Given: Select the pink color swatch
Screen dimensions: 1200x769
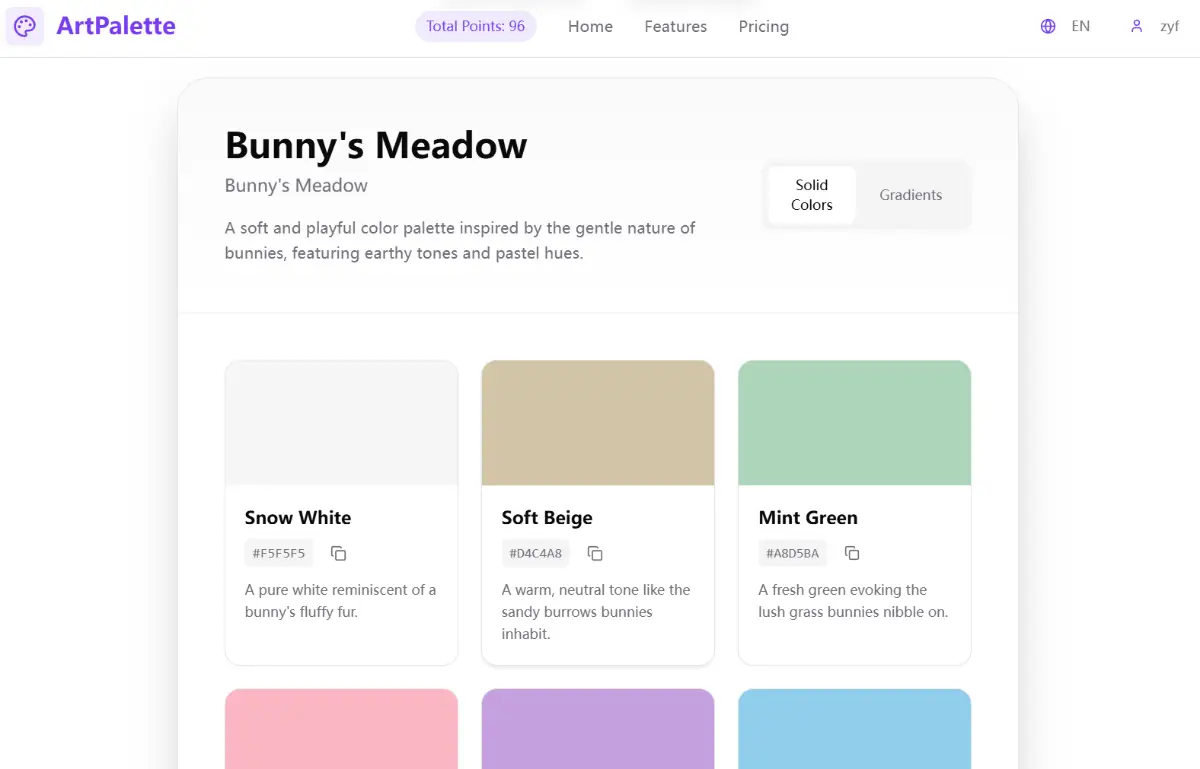Looking at the screenshot, I should [x=341, y=729].
